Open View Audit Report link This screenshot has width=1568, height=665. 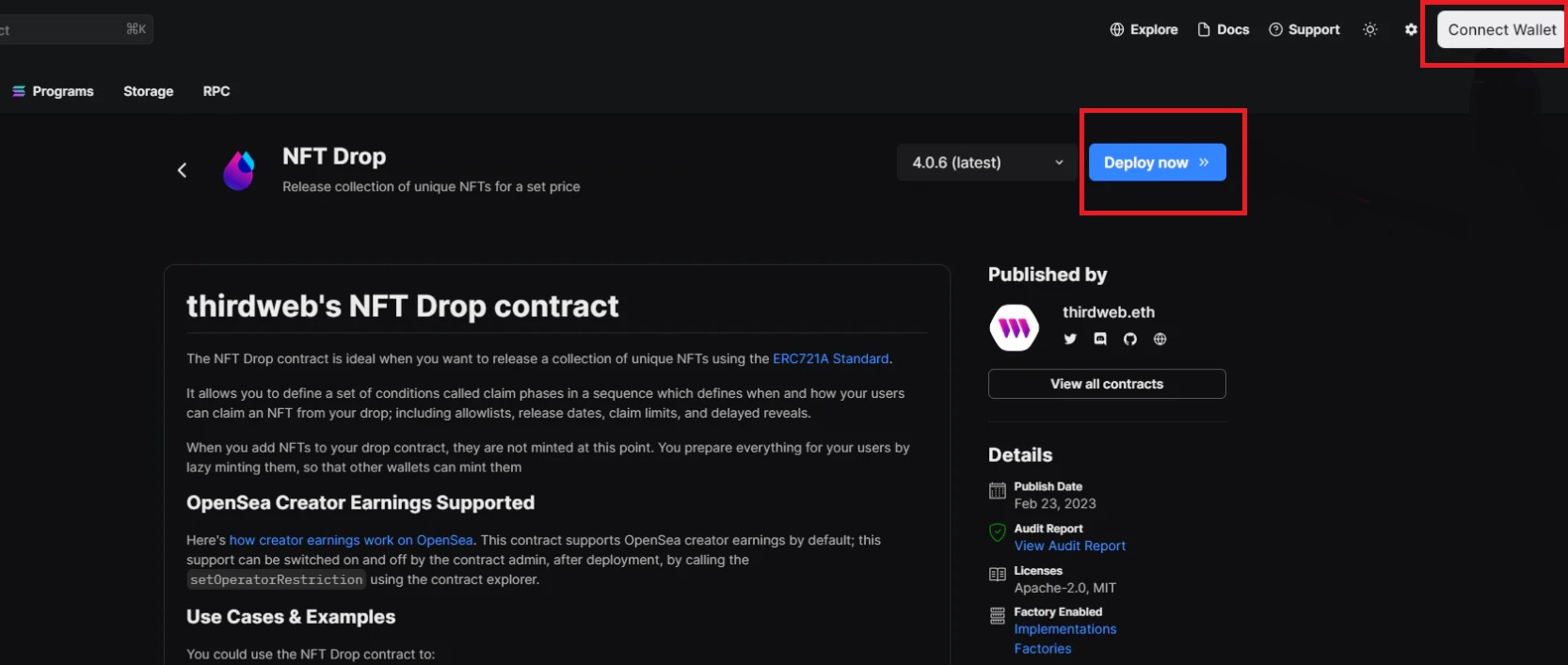(1070, 546)
